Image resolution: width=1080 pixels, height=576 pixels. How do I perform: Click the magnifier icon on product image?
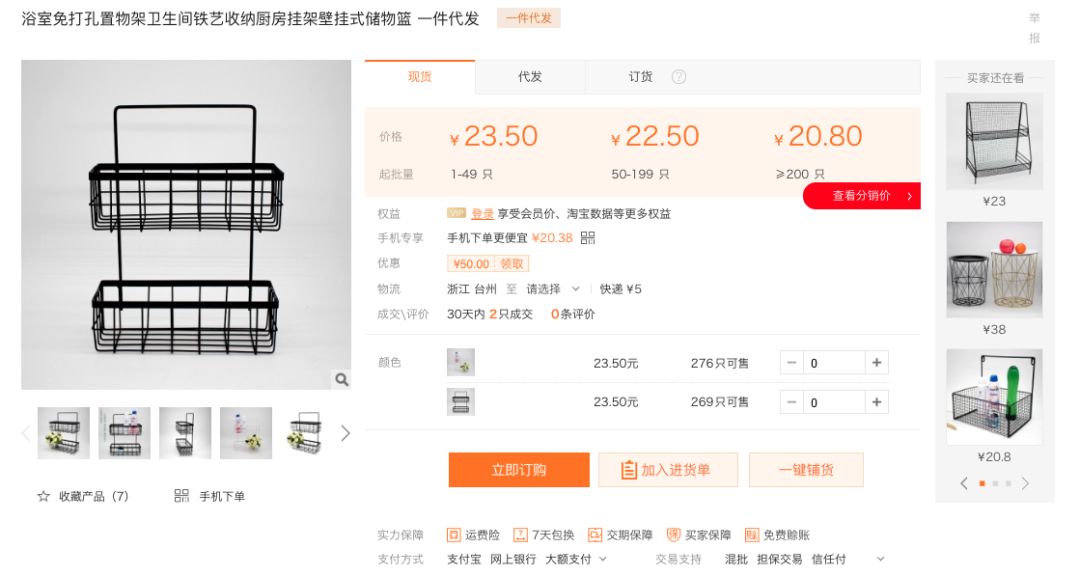342,379
